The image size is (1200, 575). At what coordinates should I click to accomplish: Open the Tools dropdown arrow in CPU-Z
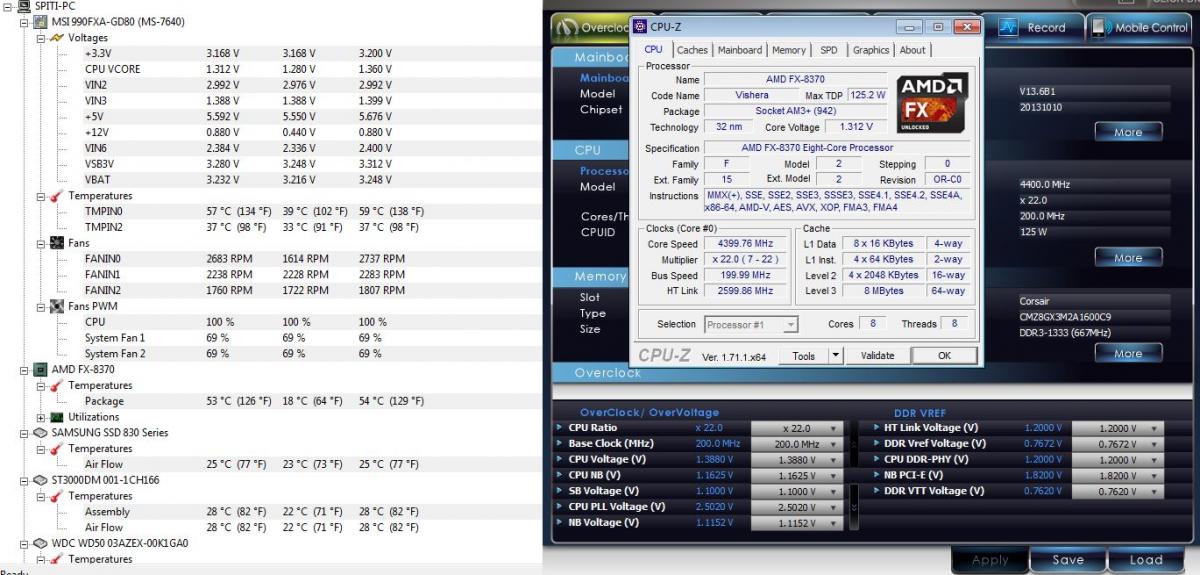coord(836,356)
